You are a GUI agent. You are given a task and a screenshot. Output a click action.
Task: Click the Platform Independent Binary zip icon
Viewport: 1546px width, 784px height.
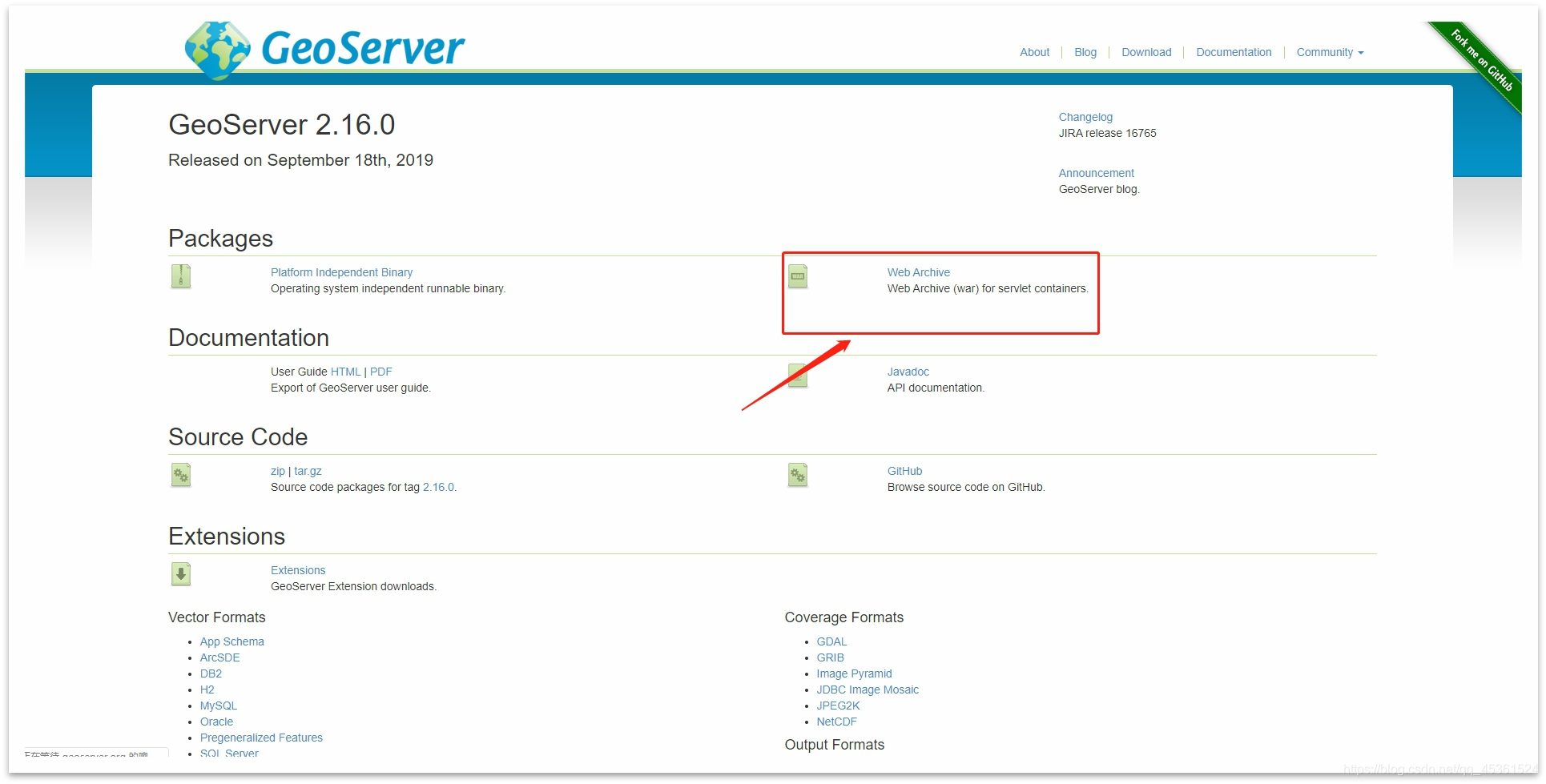tap(181, 277)
